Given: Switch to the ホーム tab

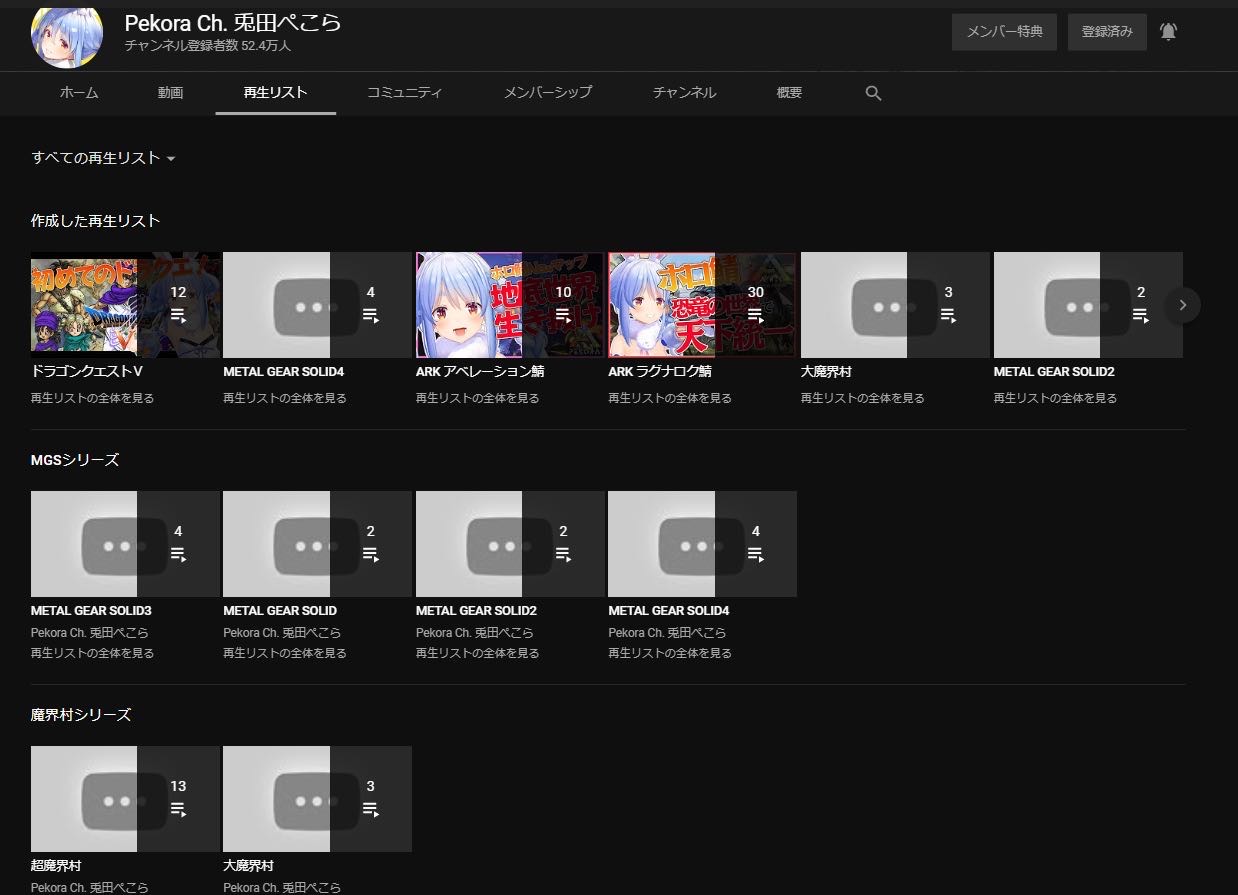Looking at the screenshot, I should click(79, 92).
